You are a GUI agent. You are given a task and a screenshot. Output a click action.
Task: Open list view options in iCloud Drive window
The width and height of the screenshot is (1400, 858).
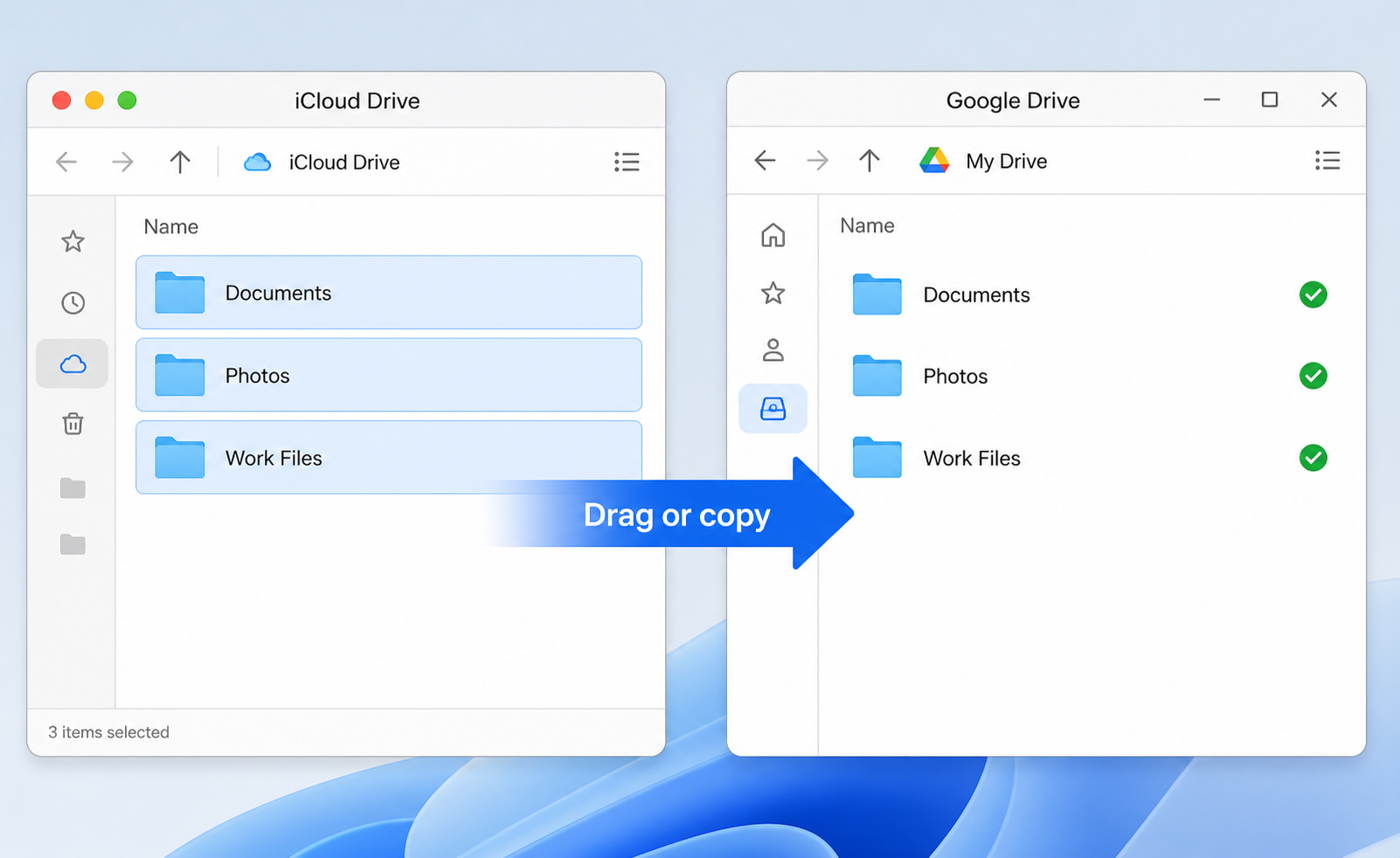tap(627, 162)
